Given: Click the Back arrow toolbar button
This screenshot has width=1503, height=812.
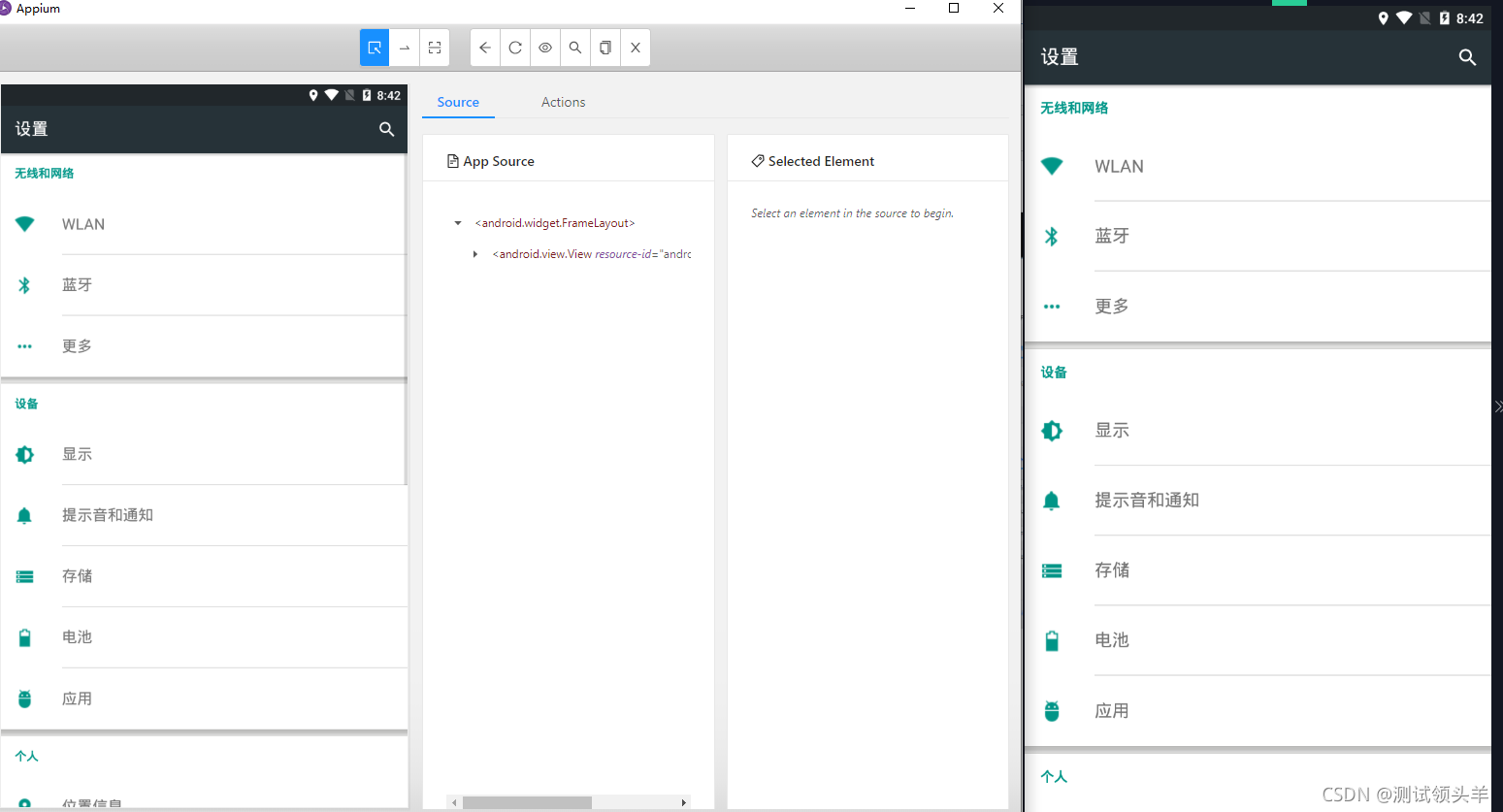Looking at the screenshot, I should pos(485,48).
